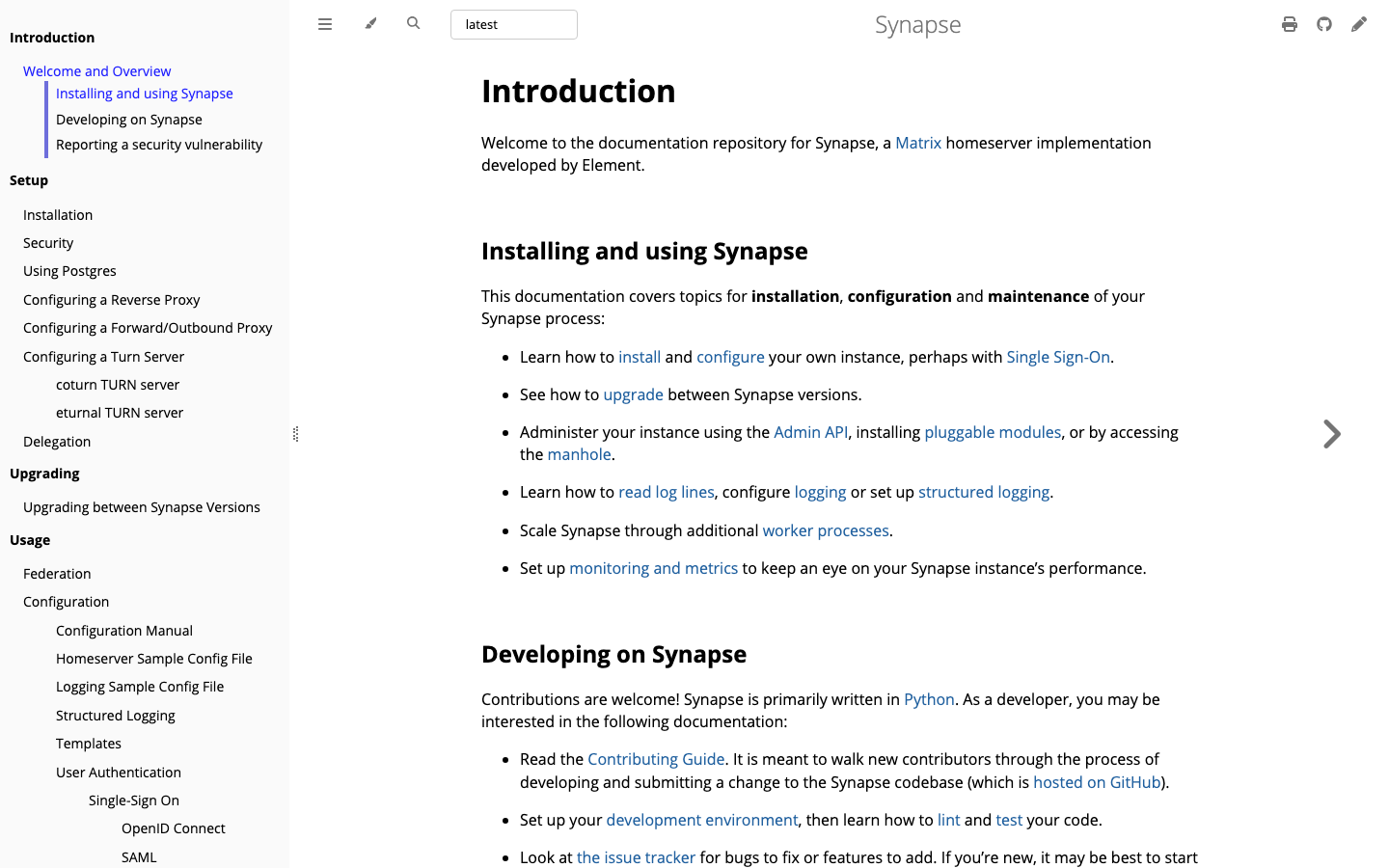Screen dimensions: 1389x868
Task: Select the latest version dropdown
Action: (x=513, y=24)
